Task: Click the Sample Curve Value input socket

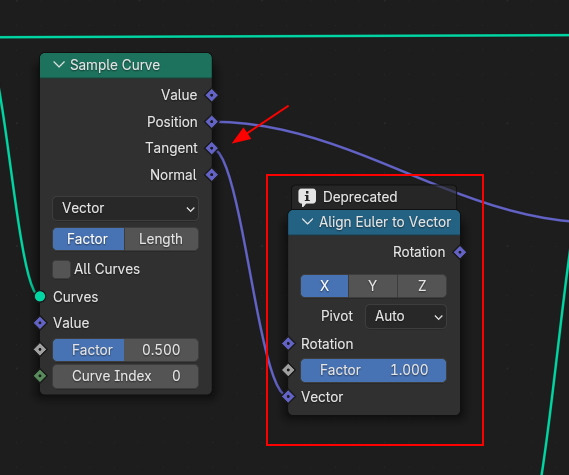Action: coord(40,323)
